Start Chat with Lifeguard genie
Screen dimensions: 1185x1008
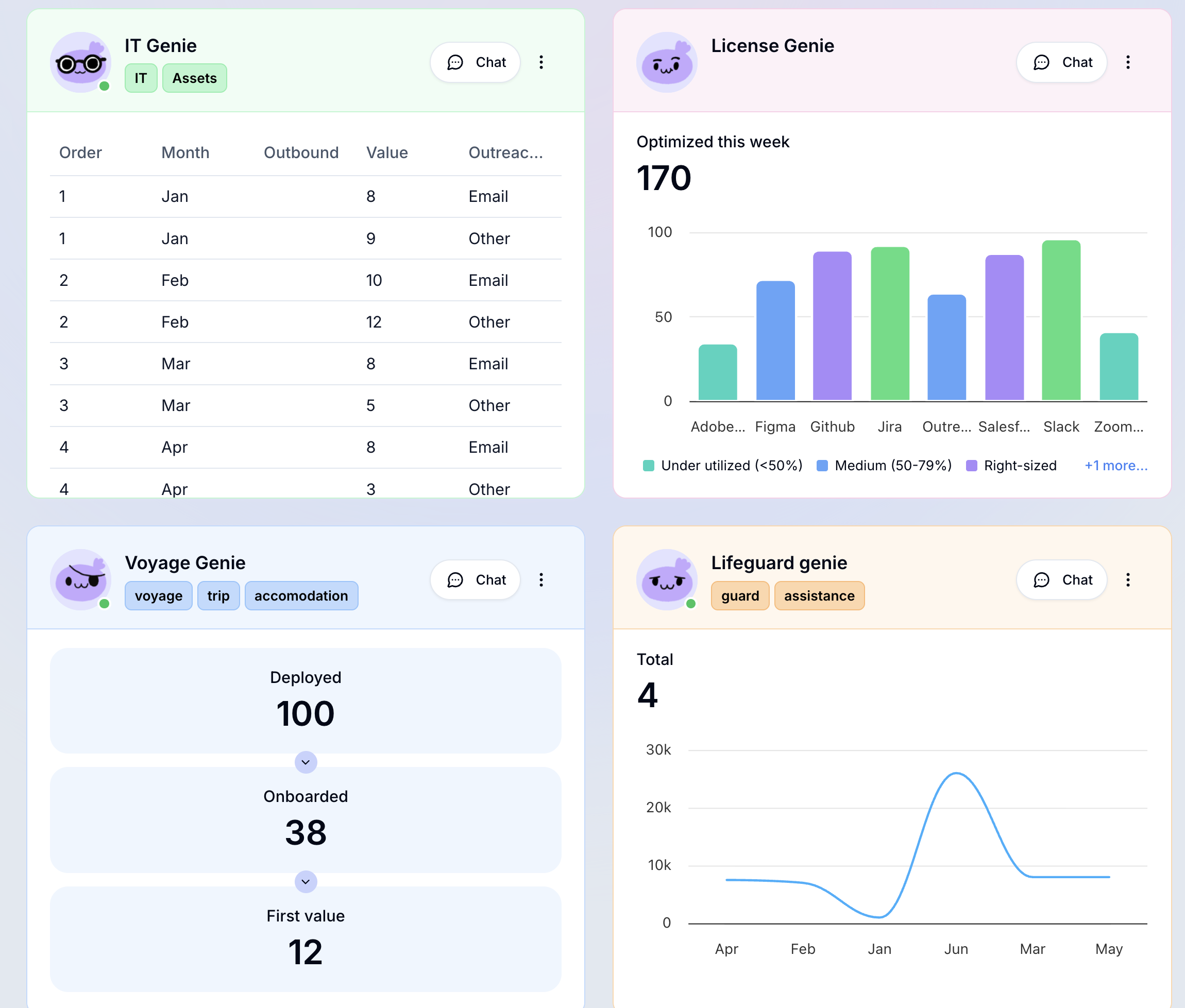pos(1061,579)
